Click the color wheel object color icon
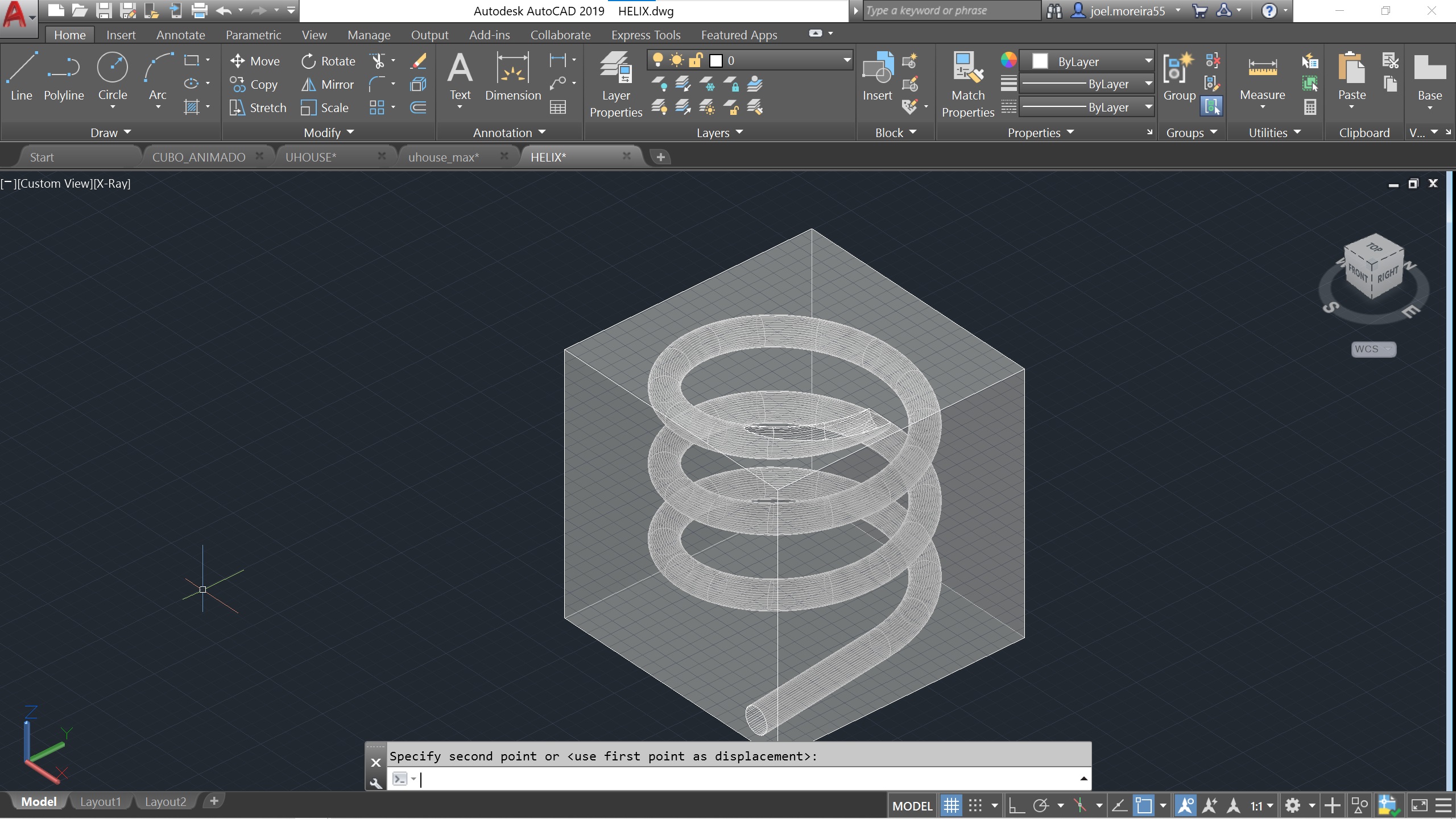The image size is (1456, 819). (x=1008, y=60)
